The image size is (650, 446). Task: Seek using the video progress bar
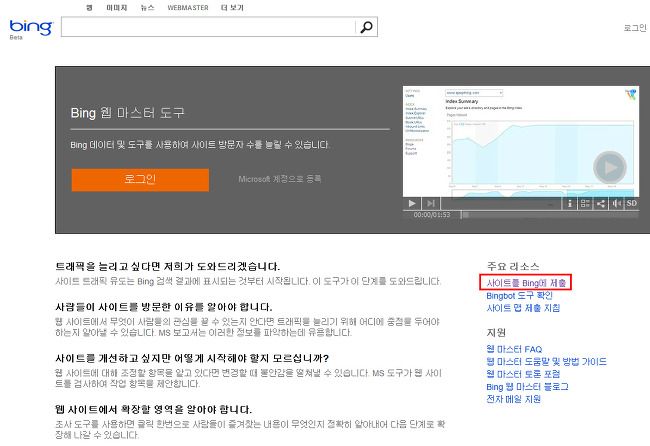click(x=549, y=215)
